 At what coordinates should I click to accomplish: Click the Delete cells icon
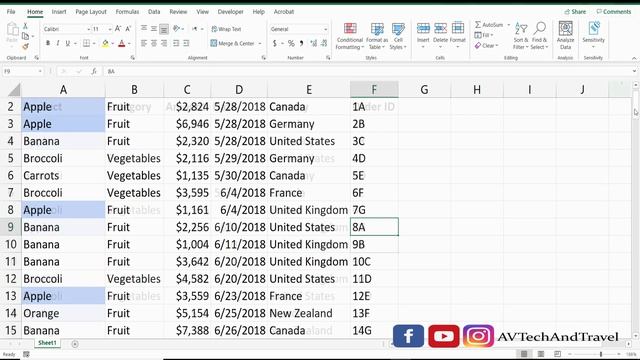440,29
